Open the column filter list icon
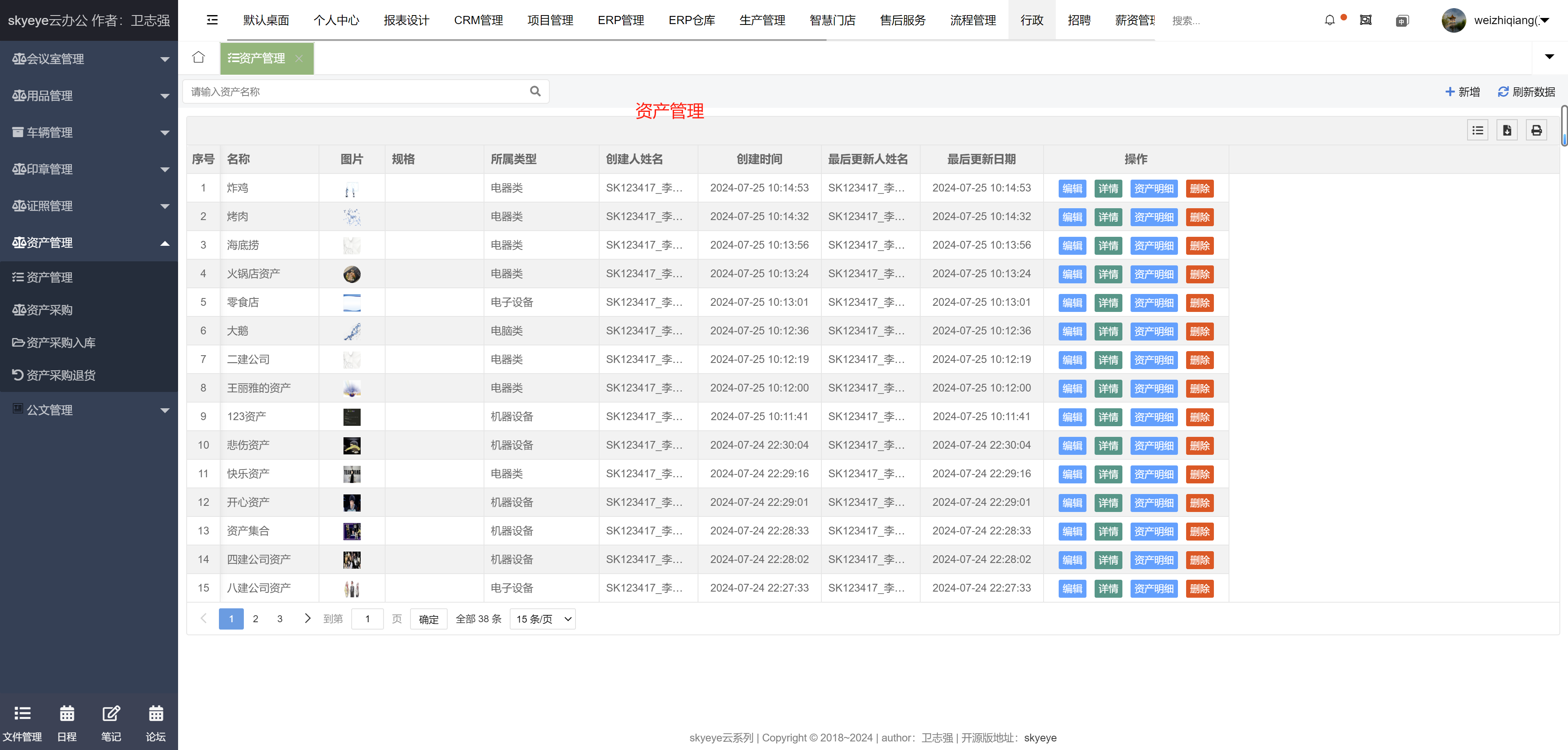This screenshot has width=1568, height=750. point(1477,130)
